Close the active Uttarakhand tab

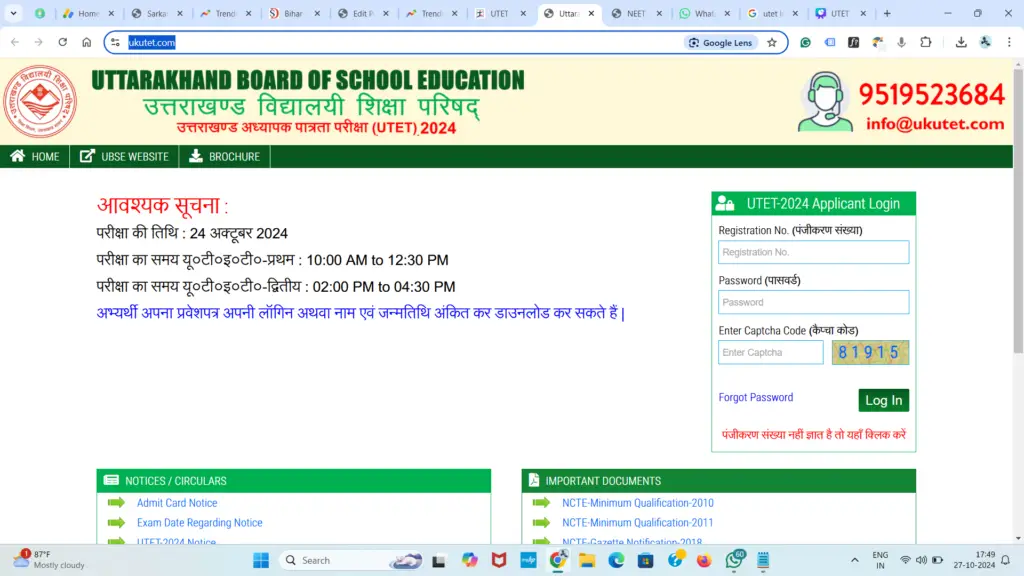[x=591, y=13]
